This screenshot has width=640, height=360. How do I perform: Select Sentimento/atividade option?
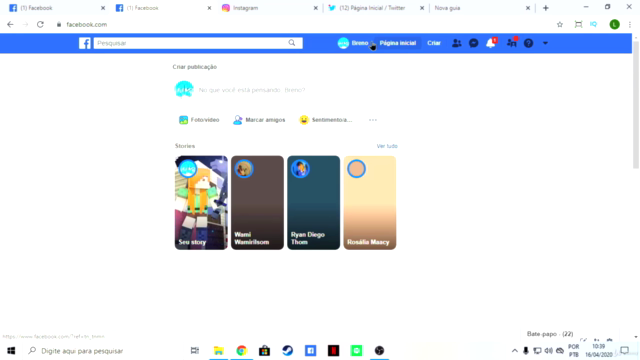326,120
